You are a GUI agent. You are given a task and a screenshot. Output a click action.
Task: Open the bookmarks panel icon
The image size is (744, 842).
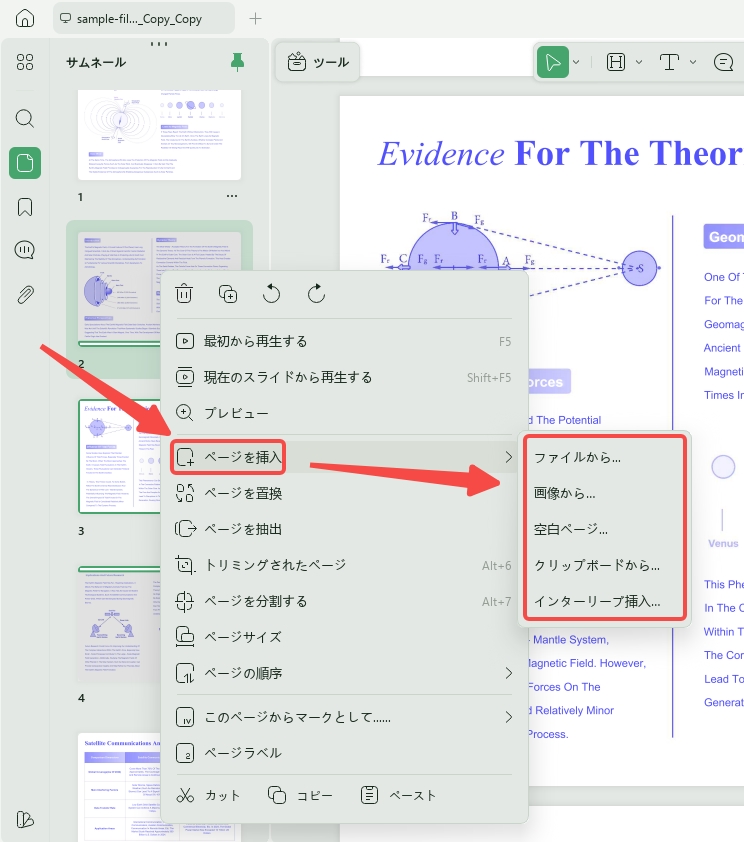coord(25,207)
